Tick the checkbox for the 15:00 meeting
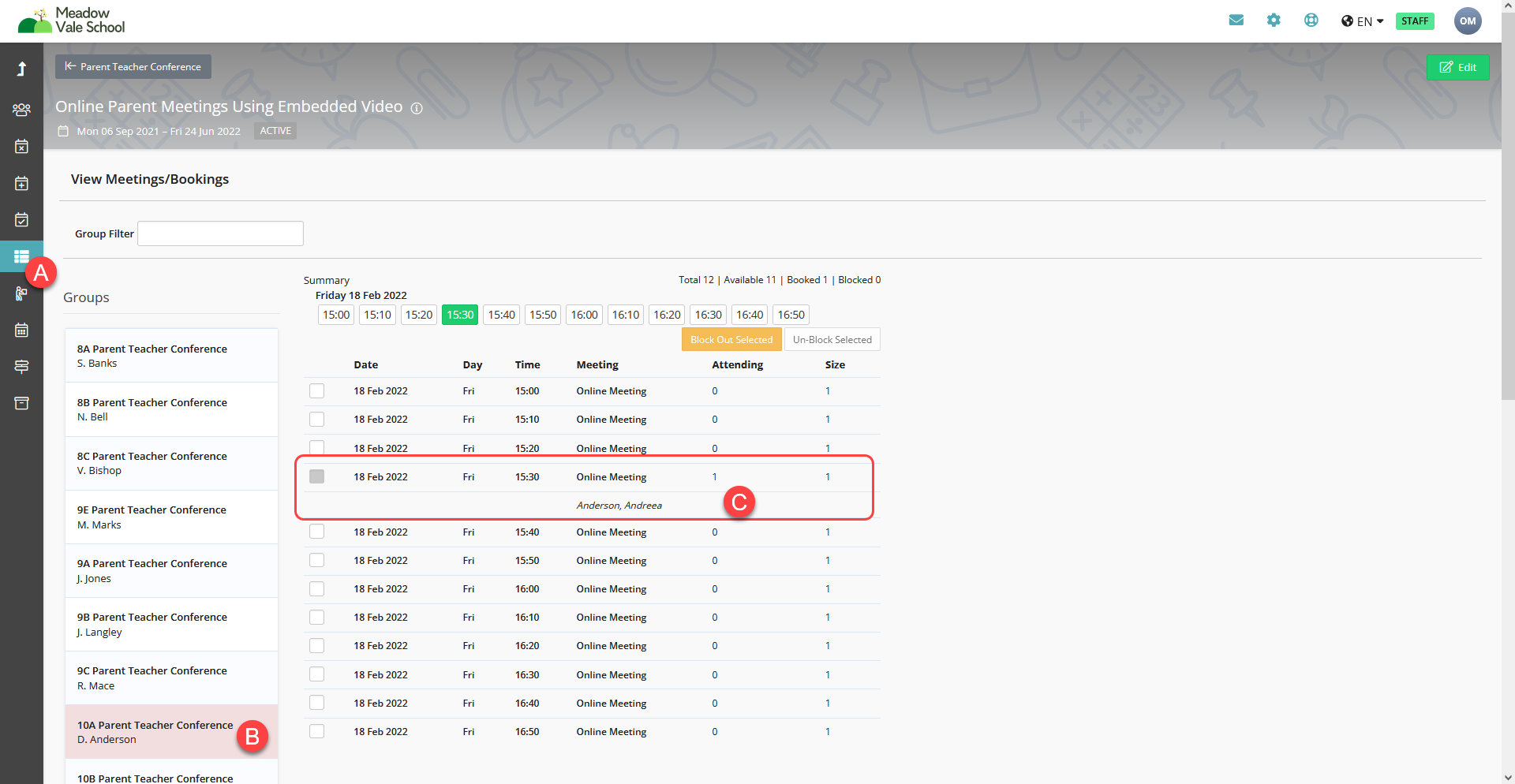The image size is (1515, 784). (316, 391)
